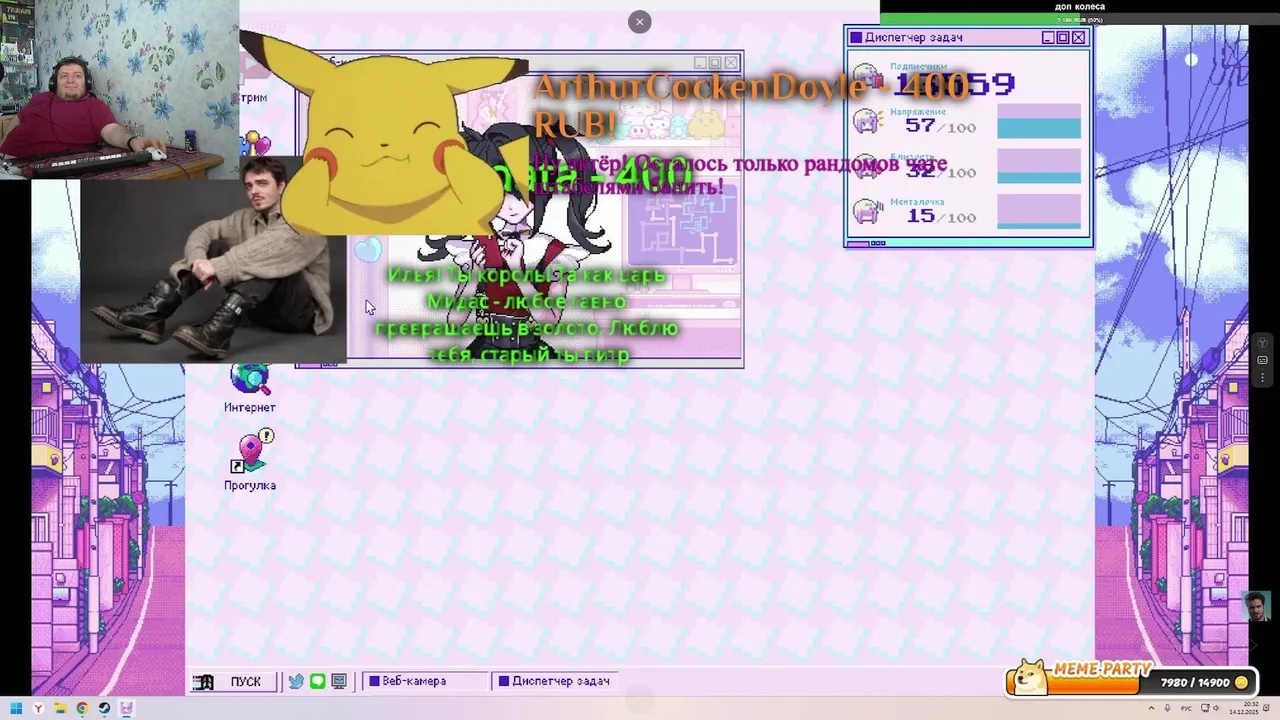Click the seated man photo overlay

pyautogui.click(x=213, y=258)
